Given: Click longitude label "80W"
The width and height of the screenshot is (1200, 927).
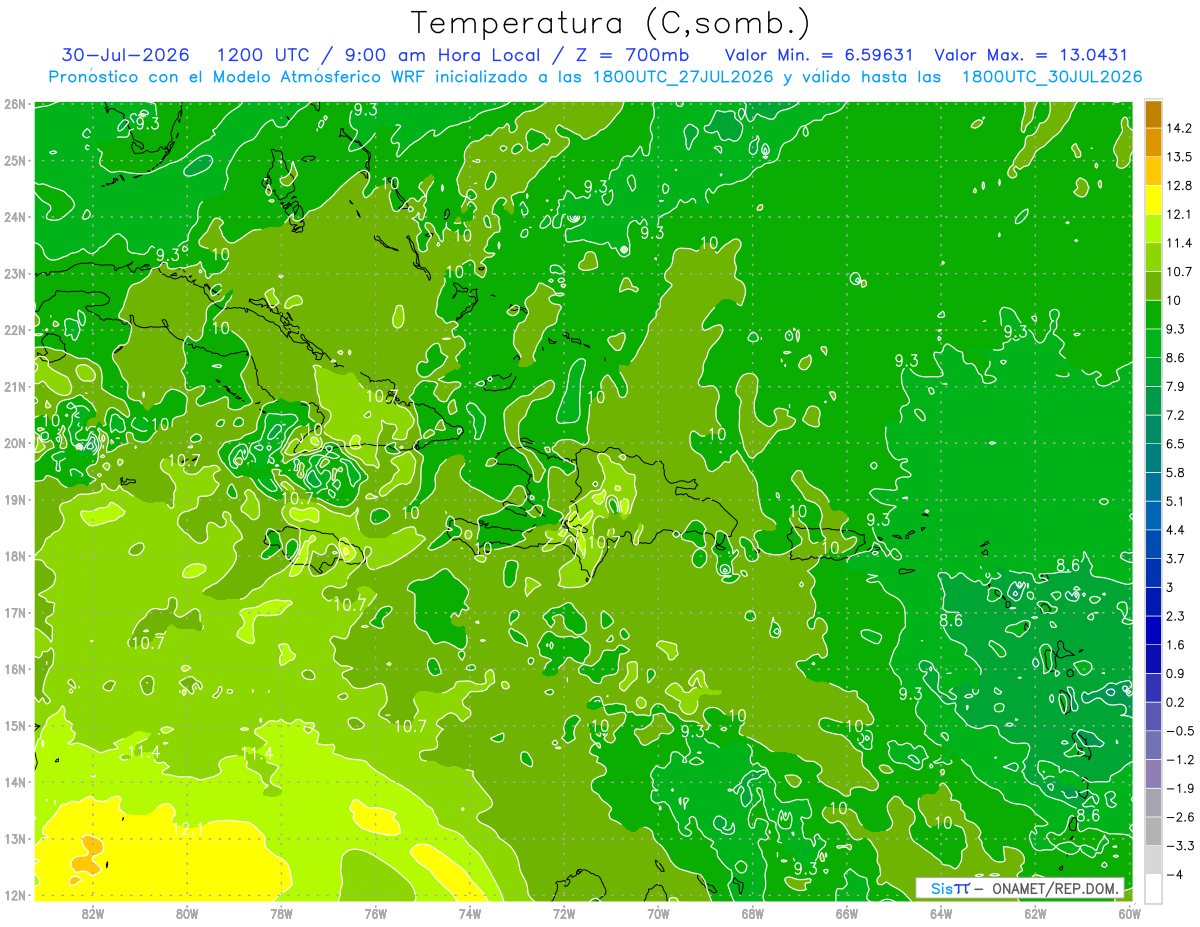Looking at the screenshot, I should click(187, 913).
